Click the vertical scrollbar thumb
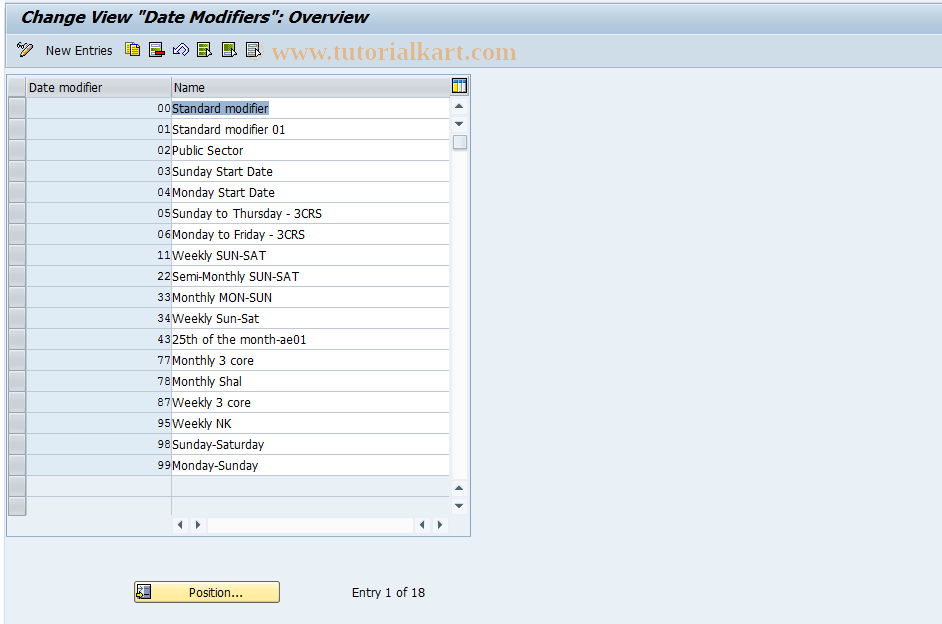Image resolution: width=942 pixels, height=624 pixels. point(460,142)
